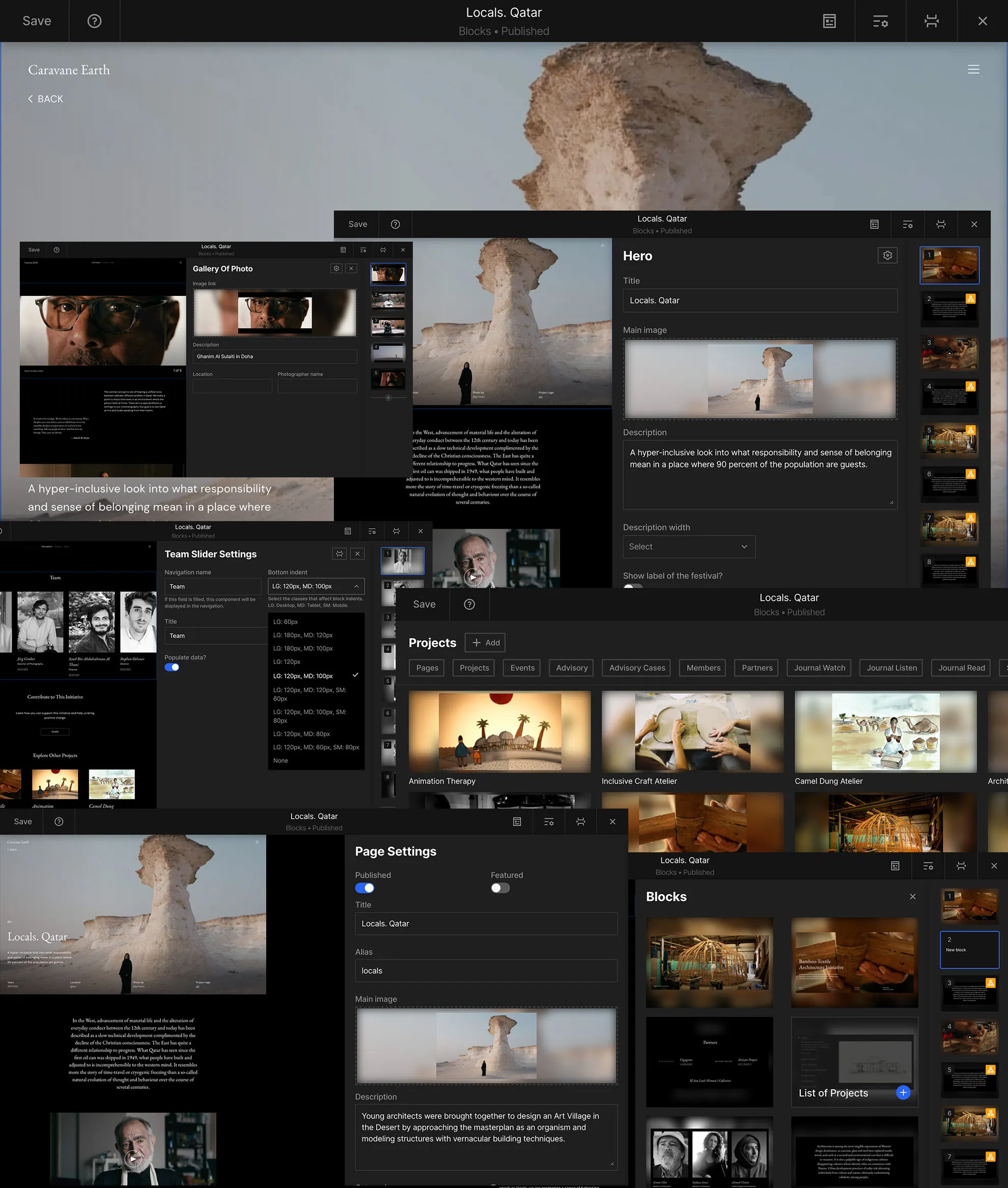Image resolution: width=1008 pixels, height=1188 pixels.
Task: Click fit-width icon in Page Settings window toolbar
Action: point(580,821)
